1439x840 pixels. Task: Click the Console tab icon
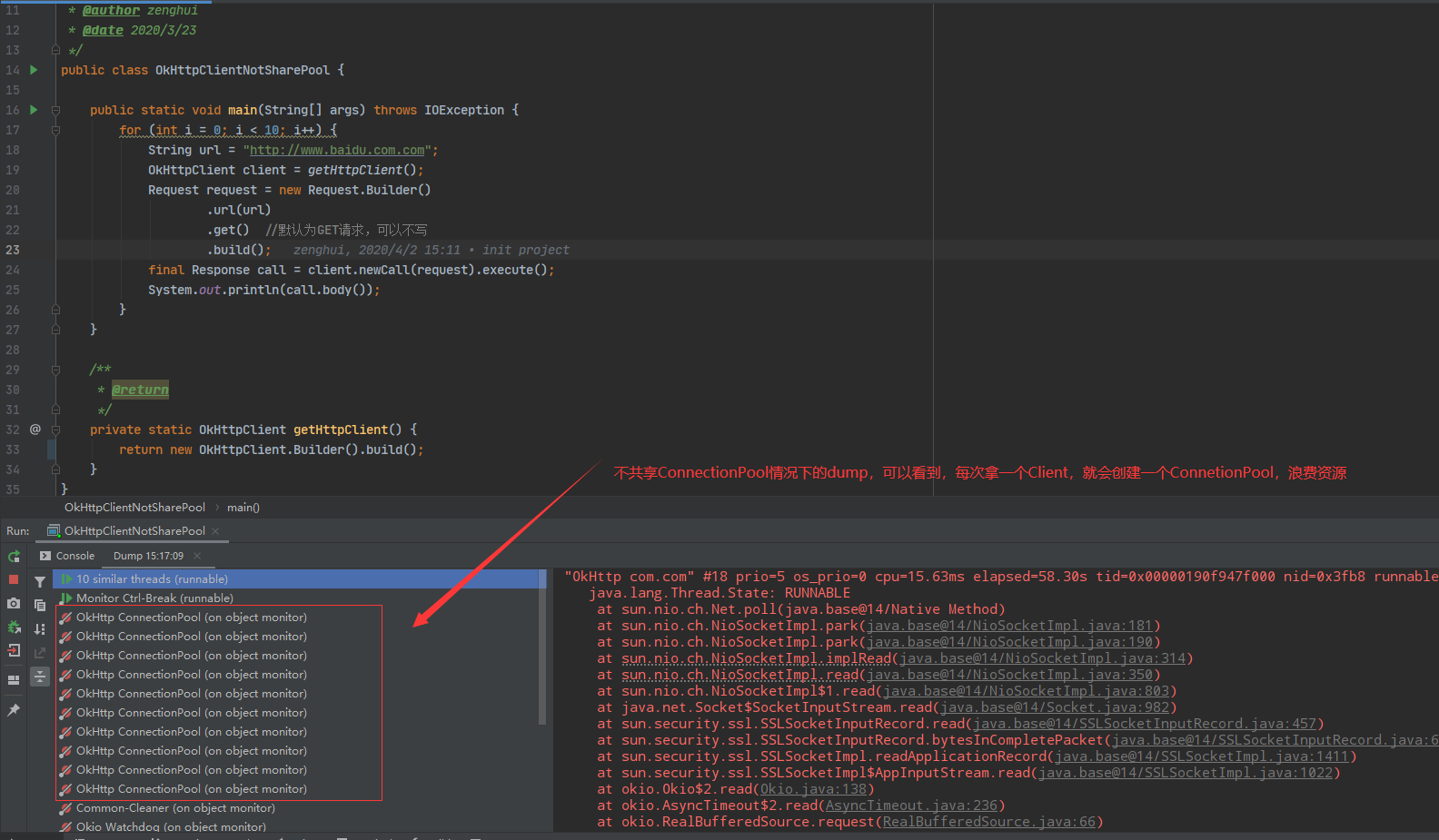click(45, 556)
